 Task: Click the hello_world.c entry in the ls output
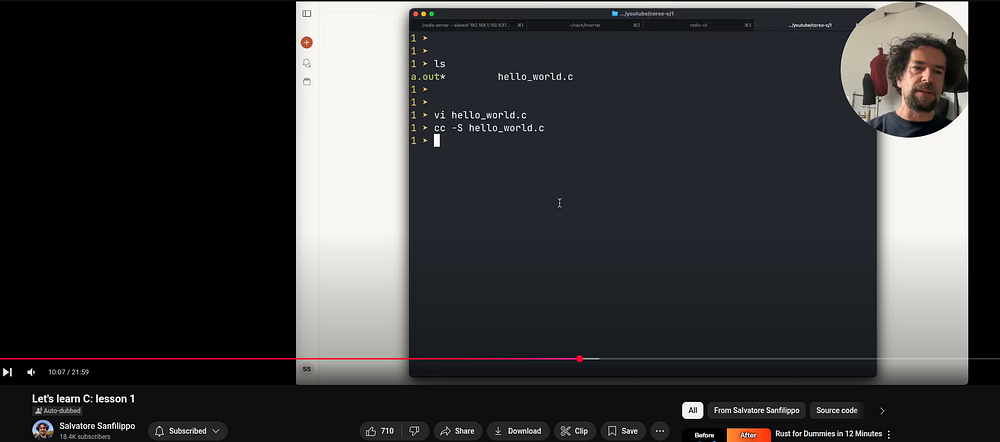pos(535,77)
